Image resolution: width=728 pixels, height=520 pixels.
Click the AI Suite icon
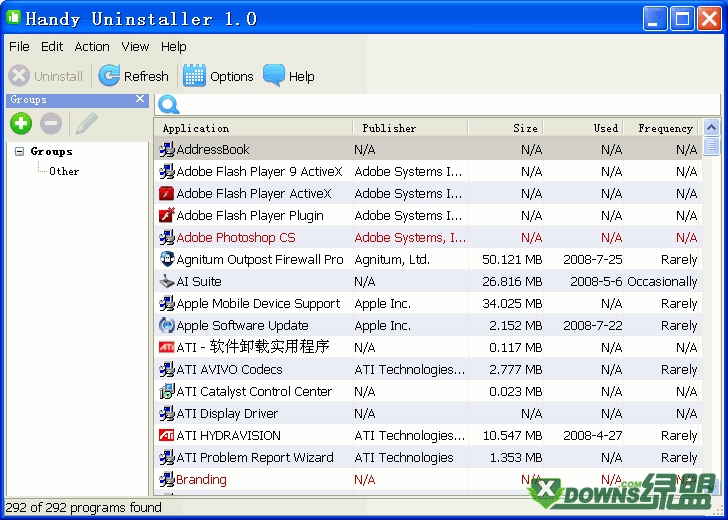tap(167, 281)
